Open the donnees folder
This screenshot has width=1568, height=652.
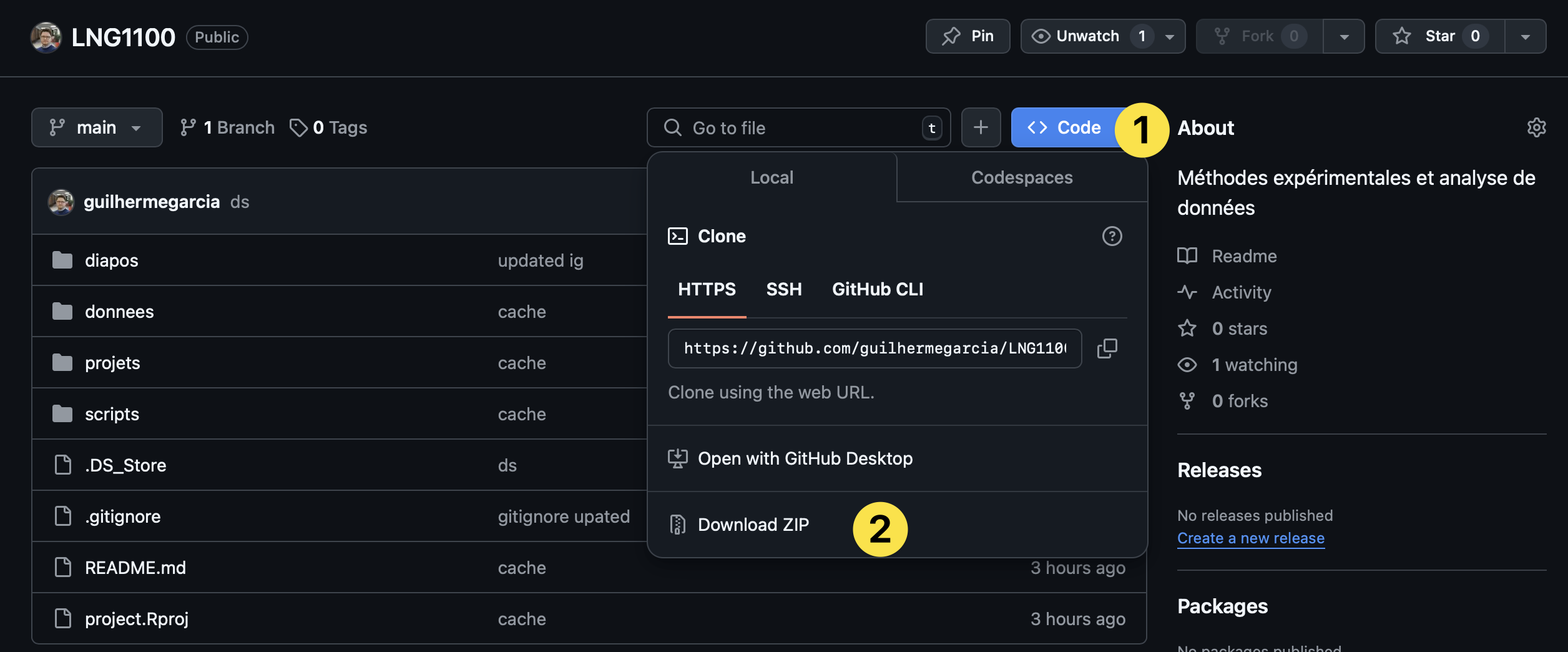(x=119, y=312)
